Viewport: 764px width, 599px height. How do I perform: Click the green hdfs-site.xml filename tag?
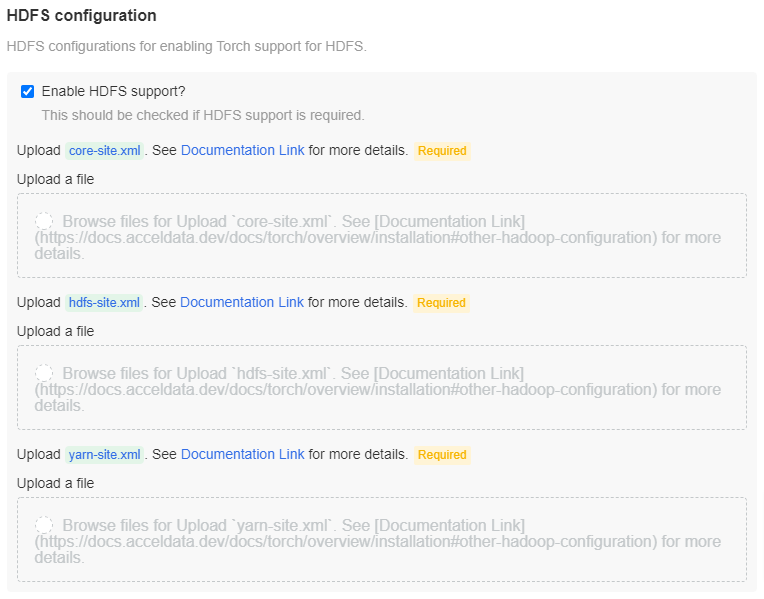pos(105,303)
